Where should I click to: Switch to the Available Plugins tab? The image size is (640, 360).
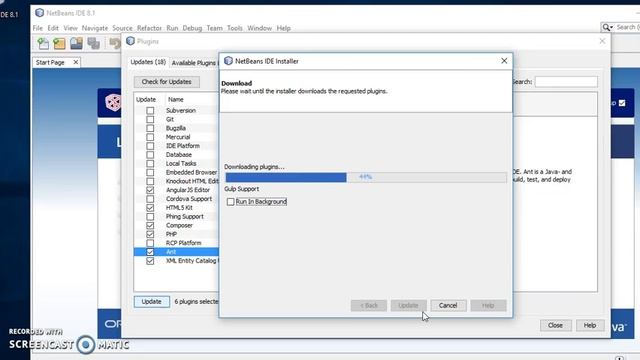tap(194, 63)
